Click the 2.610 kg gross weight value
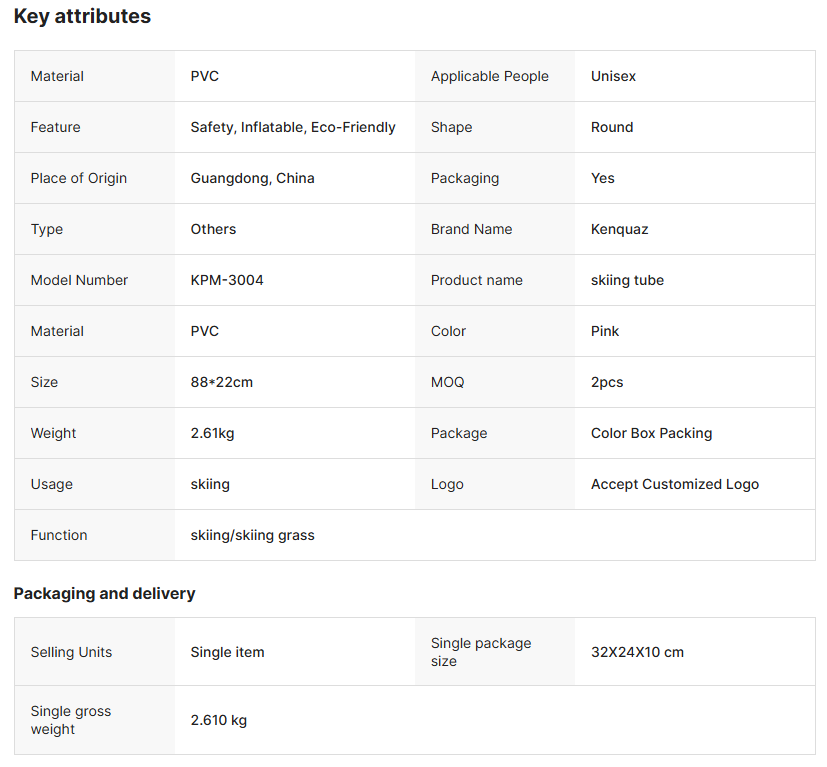827x767 pixels. (x=218, y=720)
